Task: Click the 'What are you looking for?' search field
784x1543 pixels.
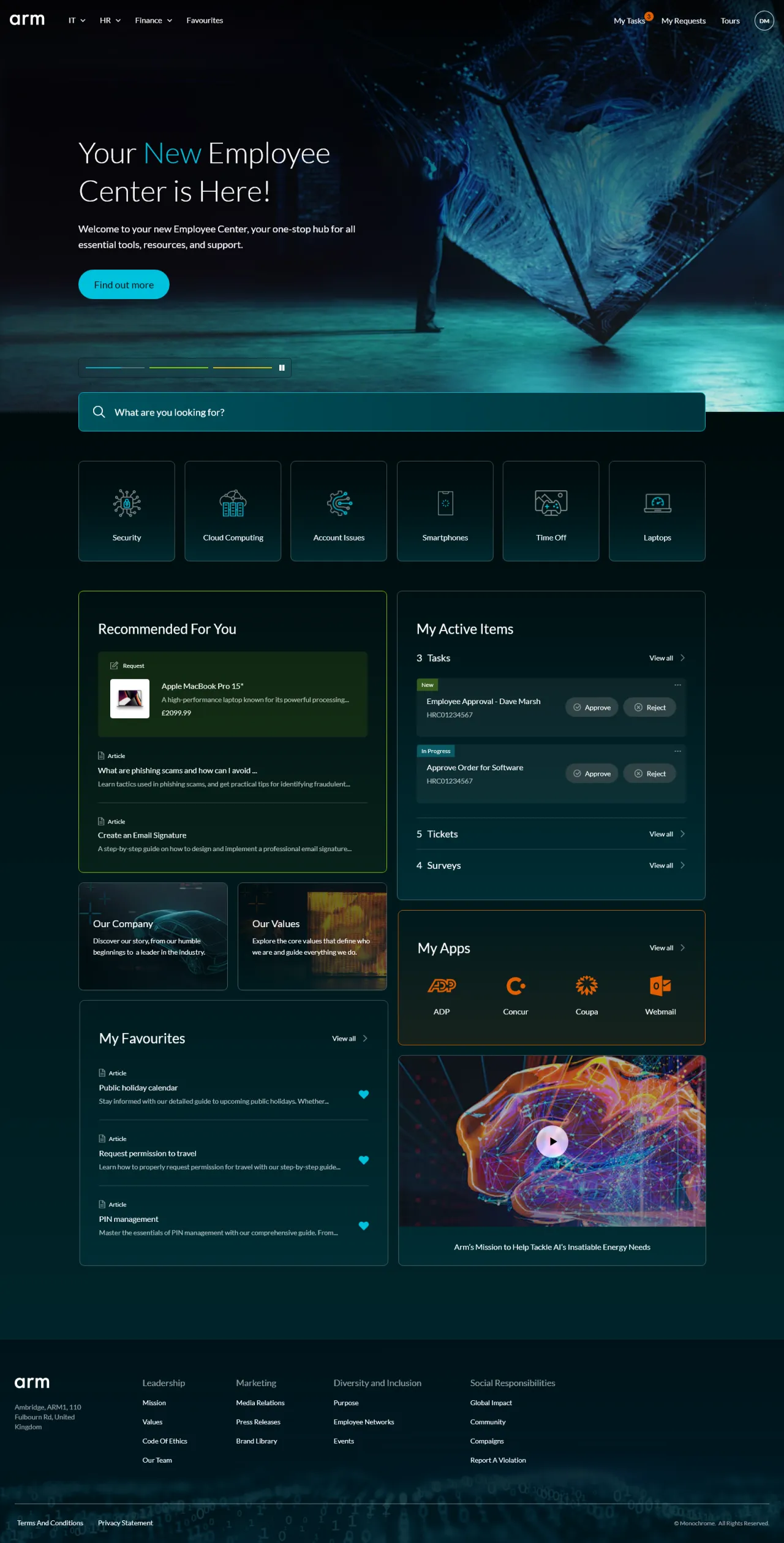Action: (x=392, y=412)
